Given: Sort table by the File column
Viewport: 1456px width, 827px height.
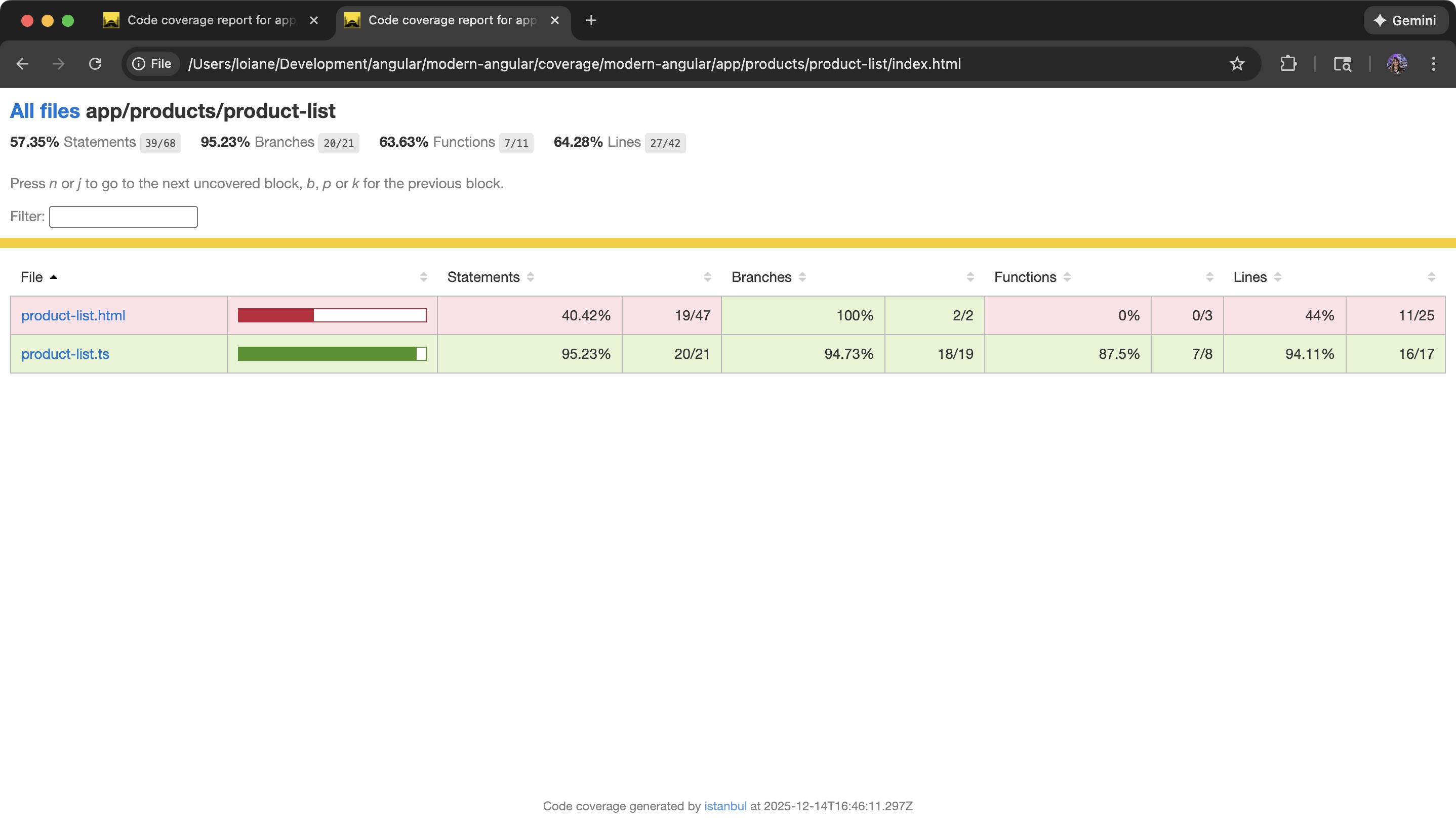Looking at the screenshot, I should pos(32,277).
